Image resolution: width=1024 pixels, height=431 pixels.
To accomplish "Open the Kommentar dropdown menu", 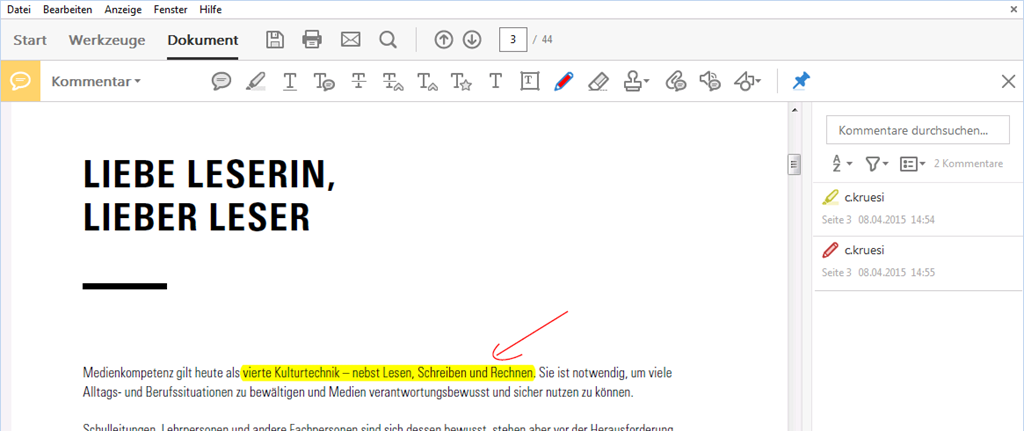I will (x=96, y=81).
